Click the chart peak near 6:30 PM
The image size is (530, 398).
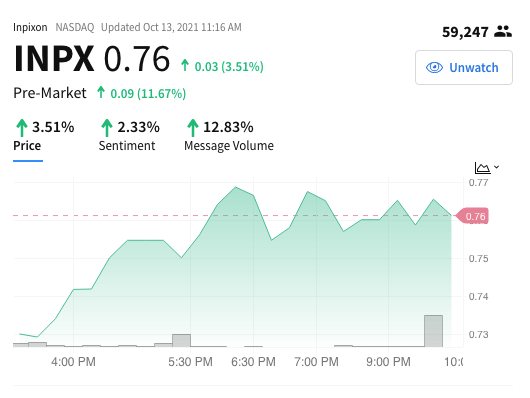[236, 187]
